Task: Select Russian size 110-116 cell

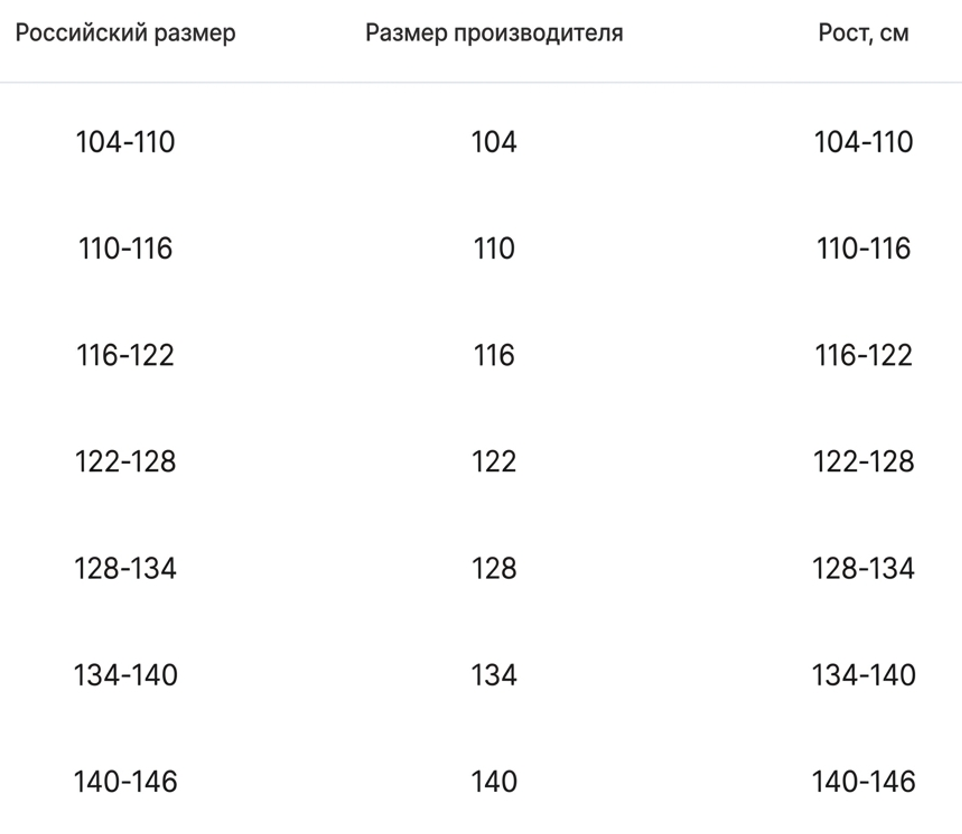Action: click(x=125, y=249)
